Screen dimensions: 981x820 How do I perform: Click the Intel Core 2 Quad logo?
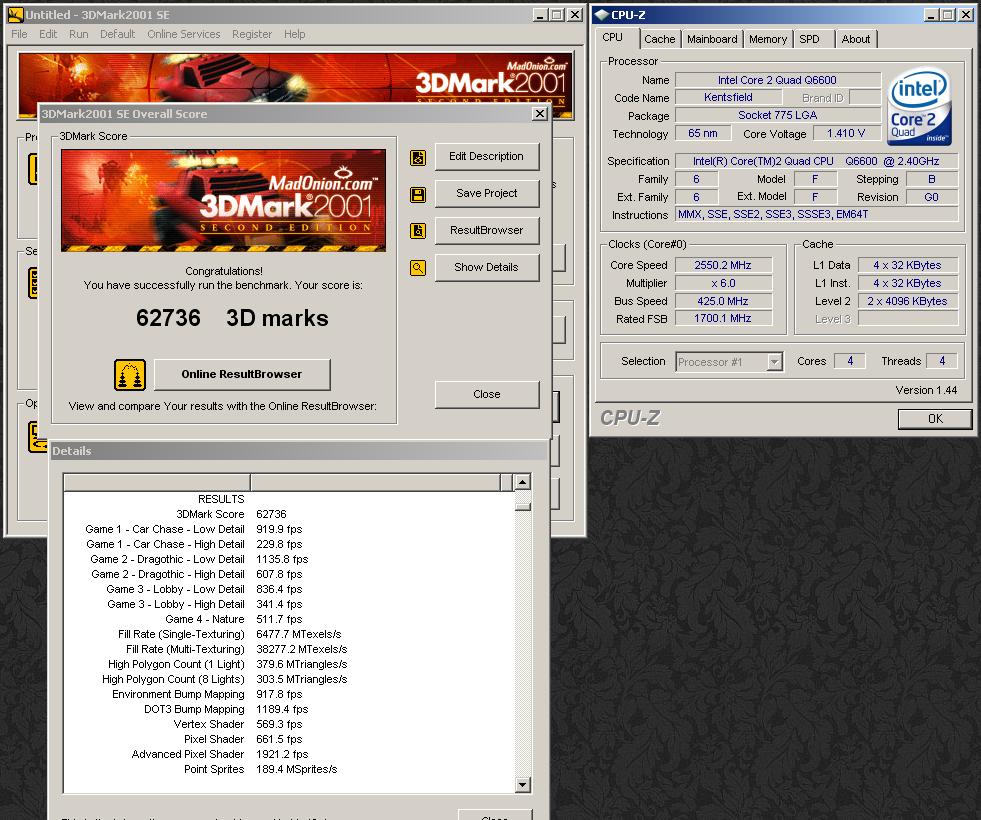click(920, 106)
